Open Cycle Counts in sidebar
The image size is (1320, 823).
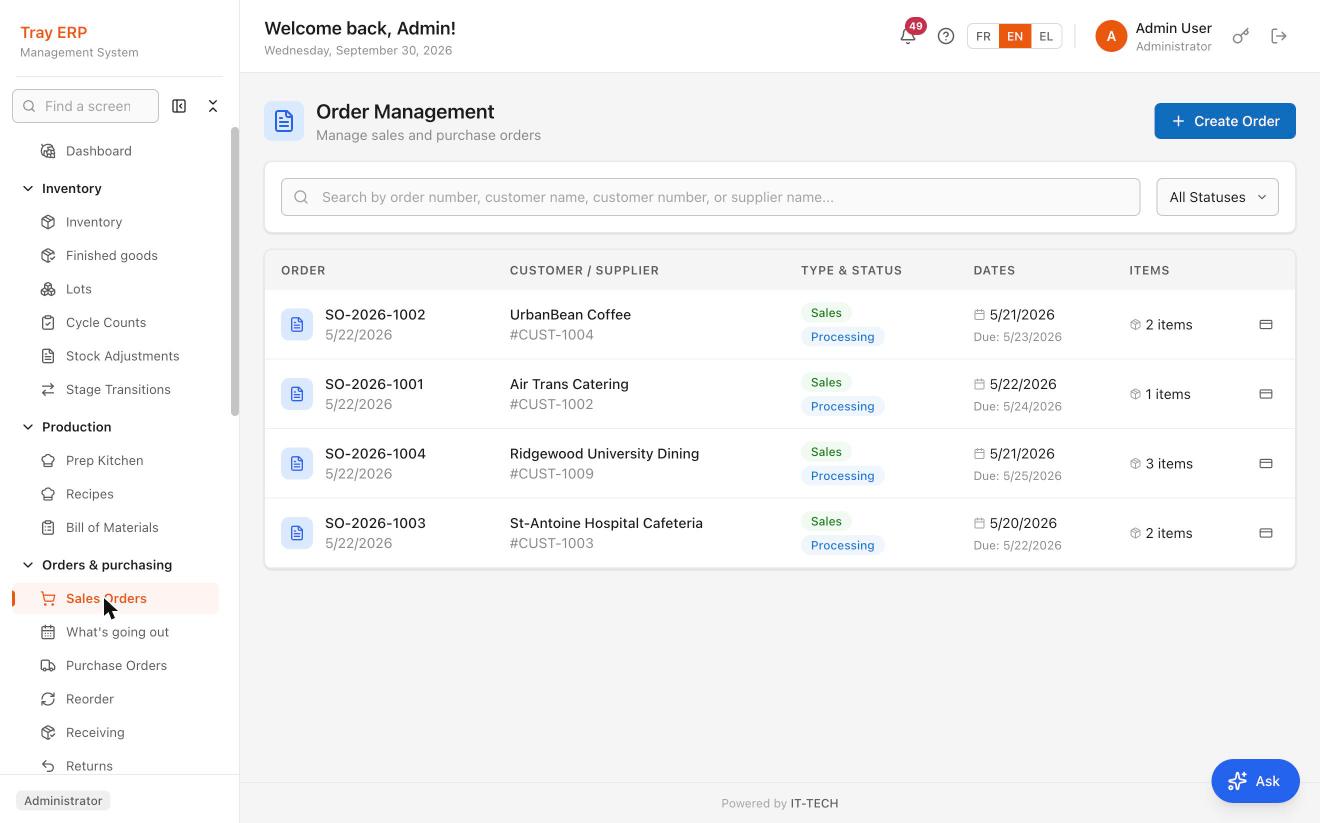tap(106, 322)
